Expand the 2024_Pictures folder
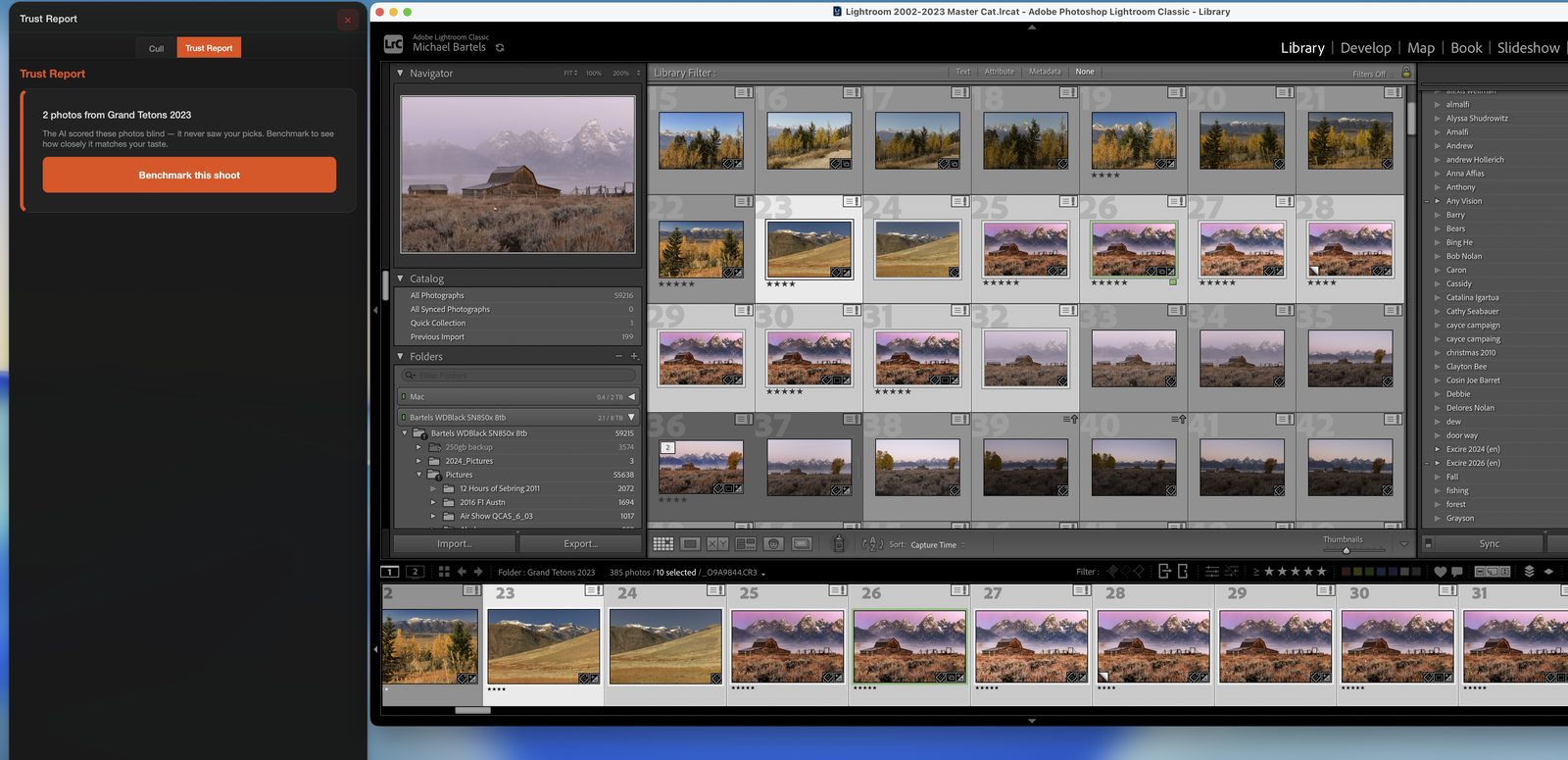The width and height of the screenshot is (1568, 760). [418, 461]
